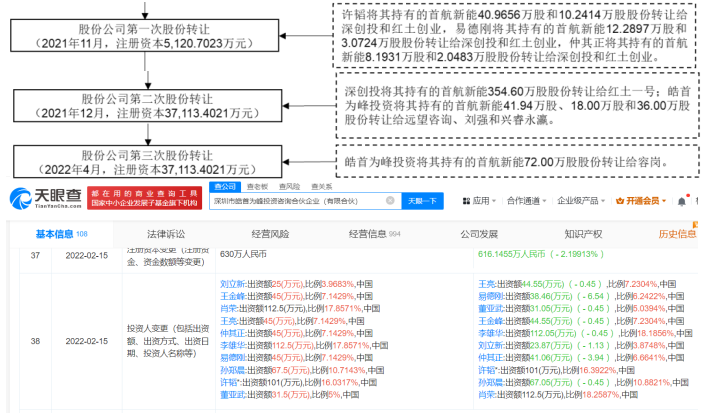Choose the 查关系 search tab
This screenshot has height=415, width=711.
(321, 187)
